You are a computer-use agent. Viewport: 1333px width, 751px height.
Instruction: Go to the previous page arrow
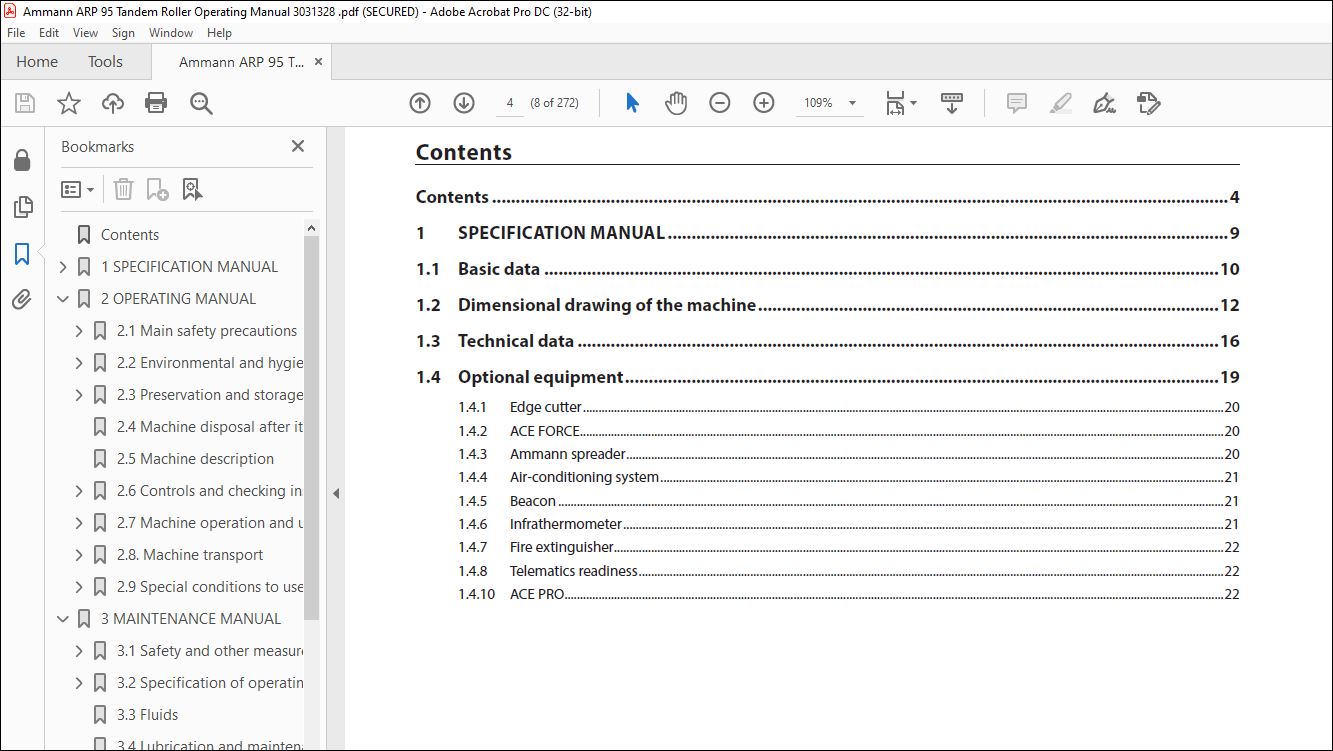pyautogui.click(x=420, y=103)
